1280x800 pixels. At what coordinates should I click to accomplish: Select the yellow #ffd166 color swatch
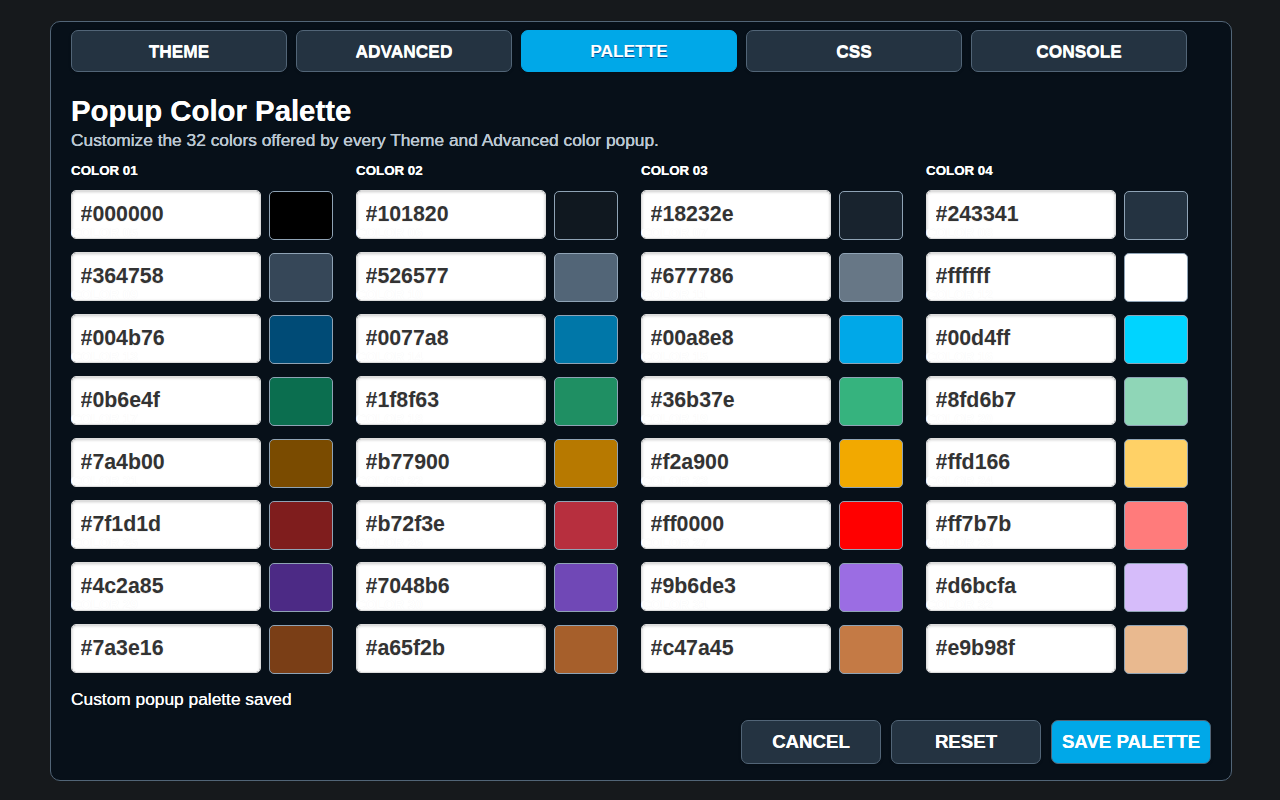pyautogui.click(x=1156, y=463)
